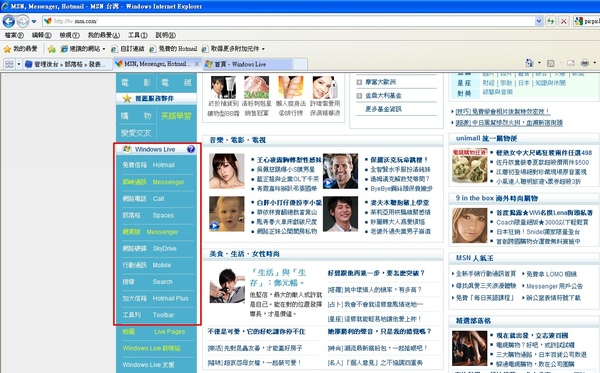Click the Windows Live butterfly logo header
This screenshot has height=373, width=600.
click(148, 149)
